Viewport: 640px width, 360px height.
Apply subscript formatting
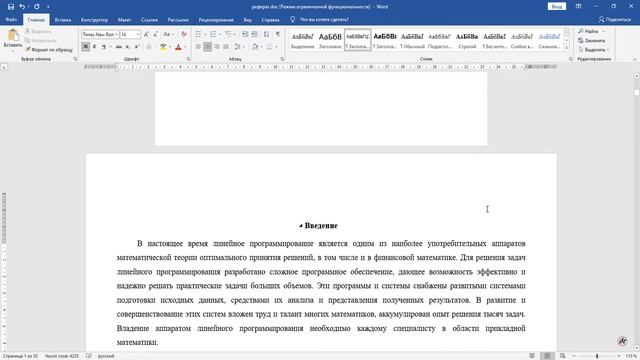click(x=128, y=47)
